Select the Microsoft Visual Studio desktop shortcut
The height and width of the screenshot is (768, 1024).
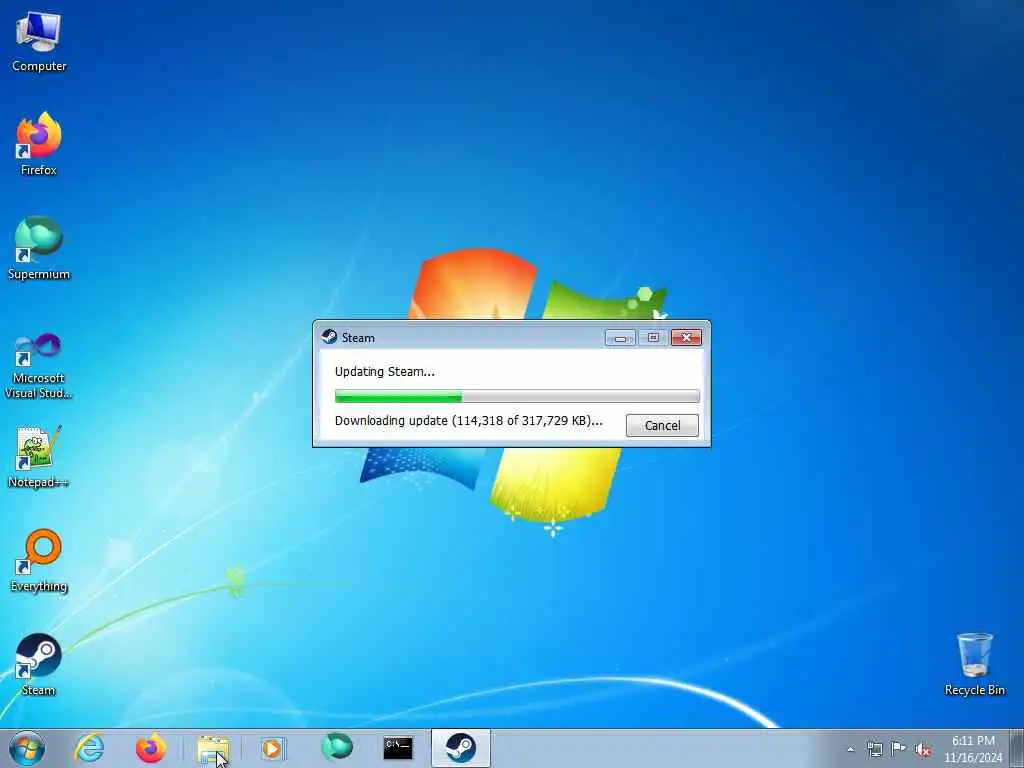pyautogui.click(x=39, y=366)
